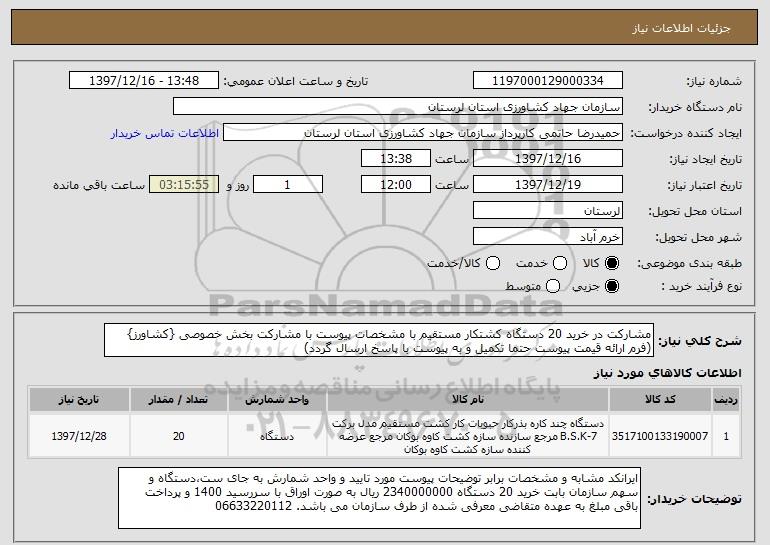The height and width of the screenshot is (545, 770).
Task: Click the request creator name field
Action: pos(423,133)
